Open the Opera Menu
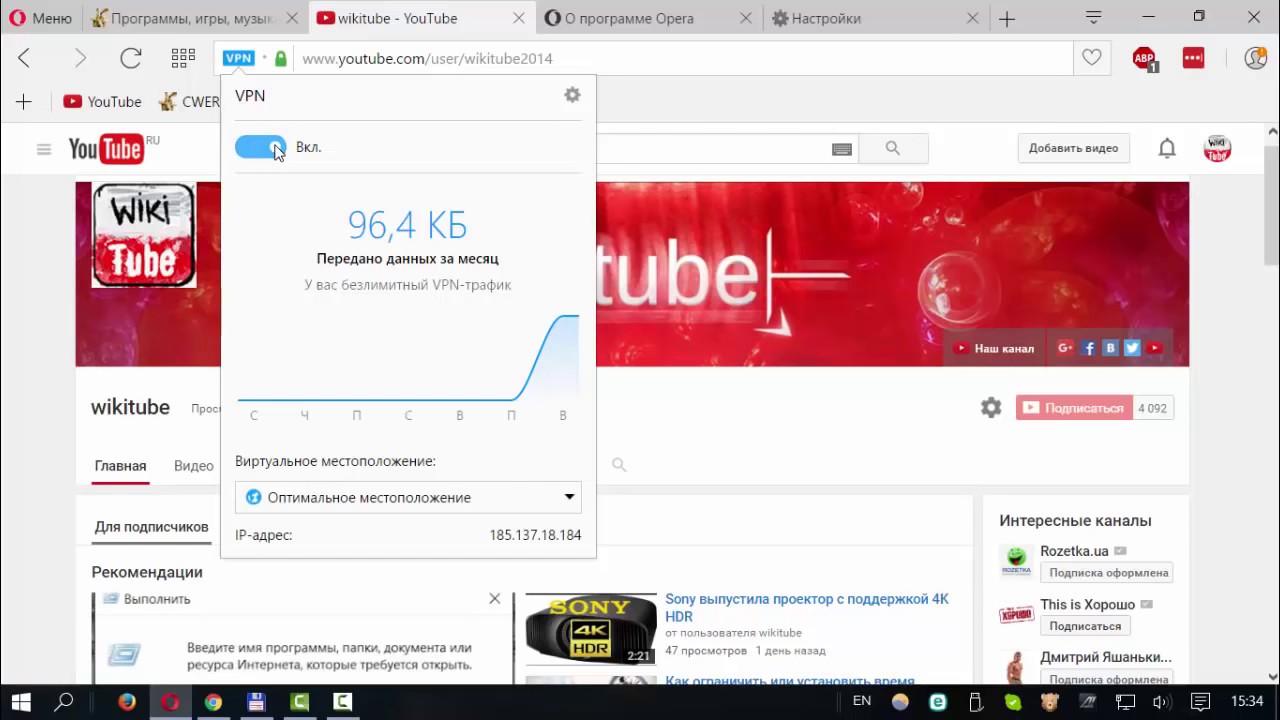Image resolution: width=1280 pixels, height=720 pixels. 41,18
